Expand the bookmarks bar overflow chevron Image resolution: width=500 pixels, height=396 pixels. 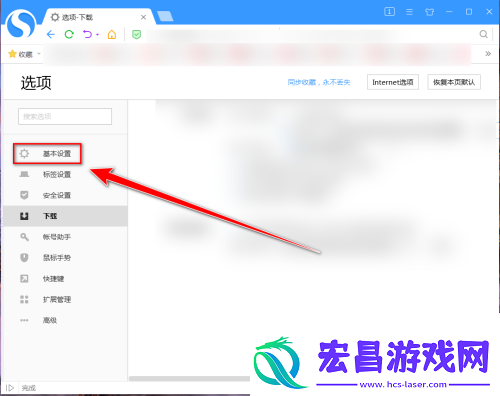point(488,54)
